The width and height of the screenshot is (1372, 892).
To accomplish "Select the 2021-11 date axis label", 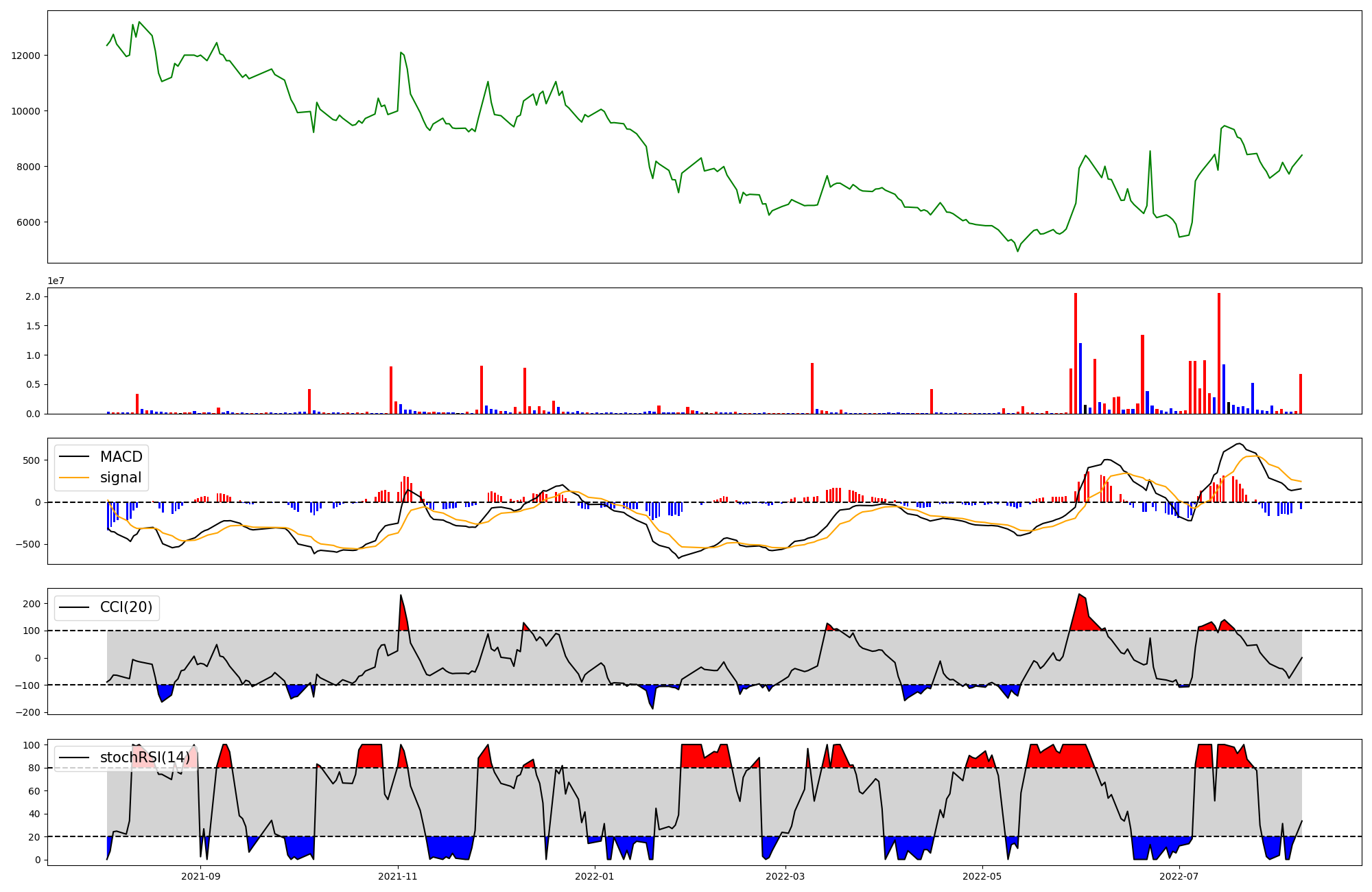I will coord(398,876).
